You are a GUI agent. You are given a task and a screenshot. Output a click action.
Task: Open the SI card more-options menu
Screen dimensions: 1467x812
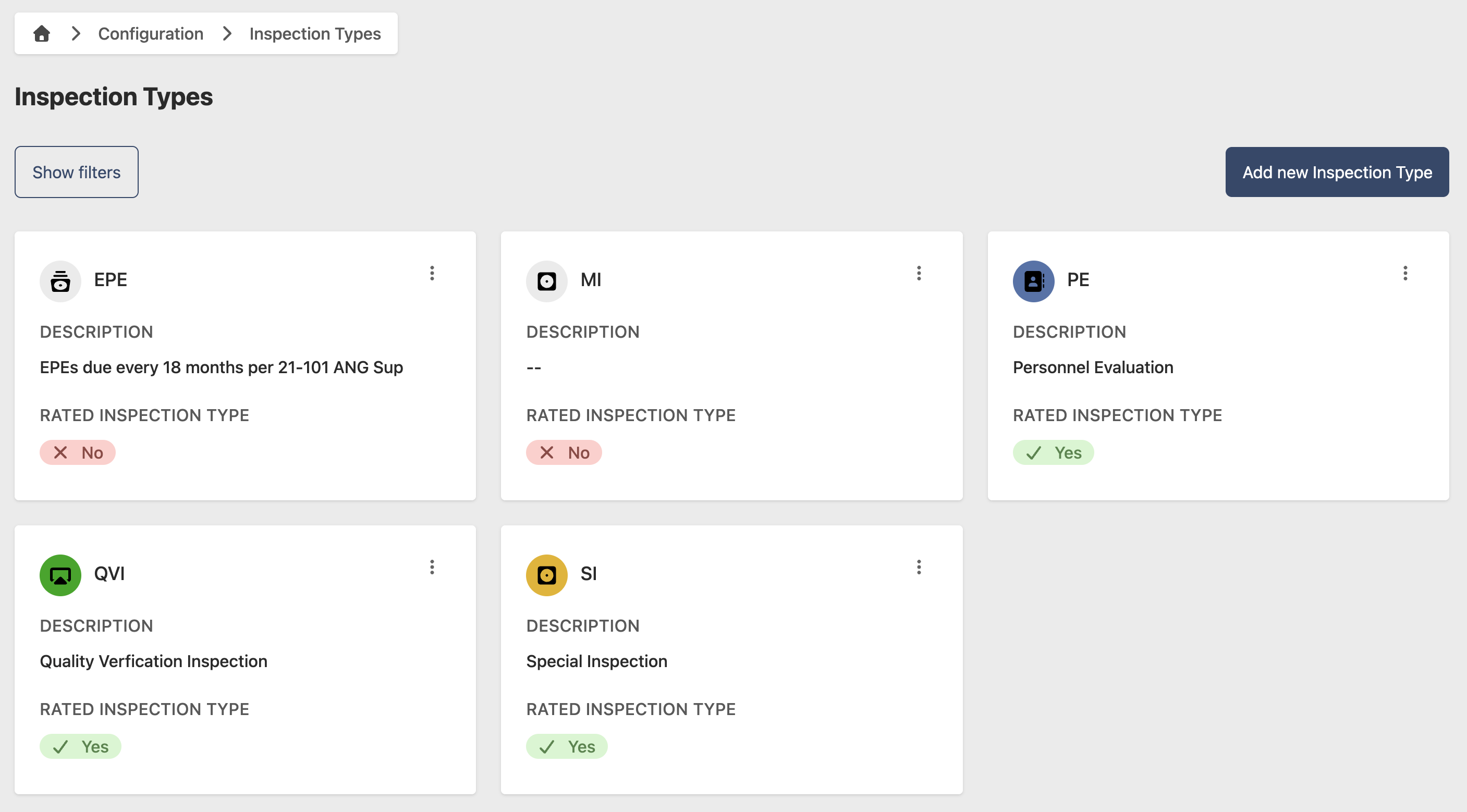[x=919, y=567]
